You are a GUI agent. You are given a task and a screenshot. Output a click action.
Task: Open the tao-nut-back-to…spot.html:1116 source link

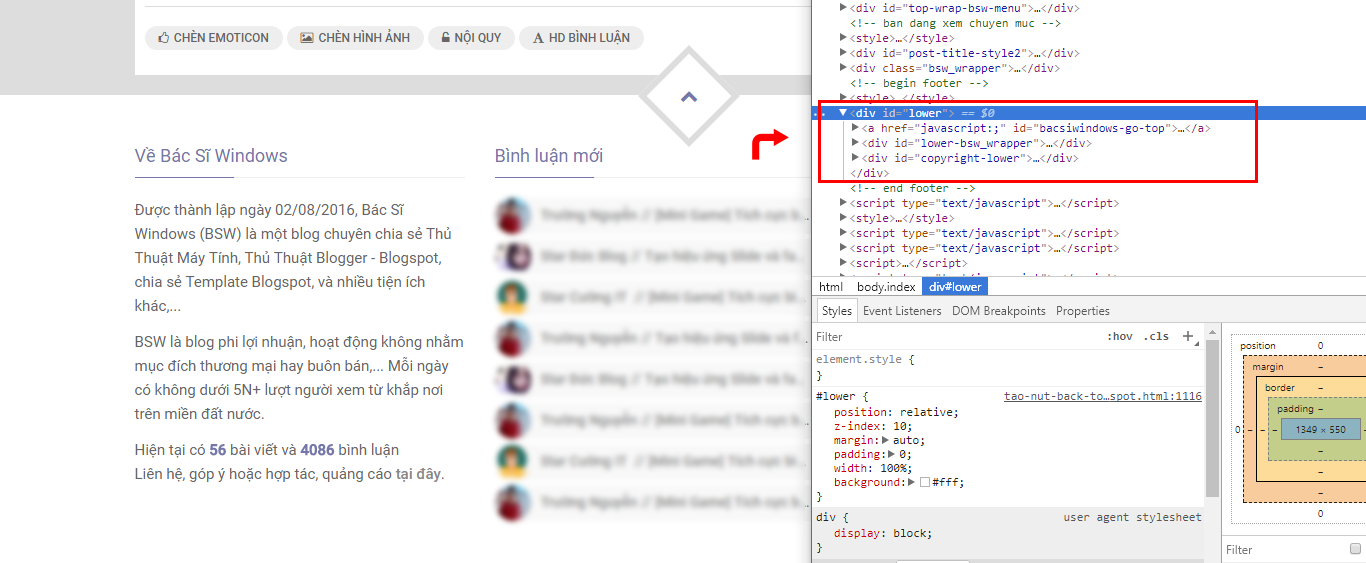pos(1103,397)
